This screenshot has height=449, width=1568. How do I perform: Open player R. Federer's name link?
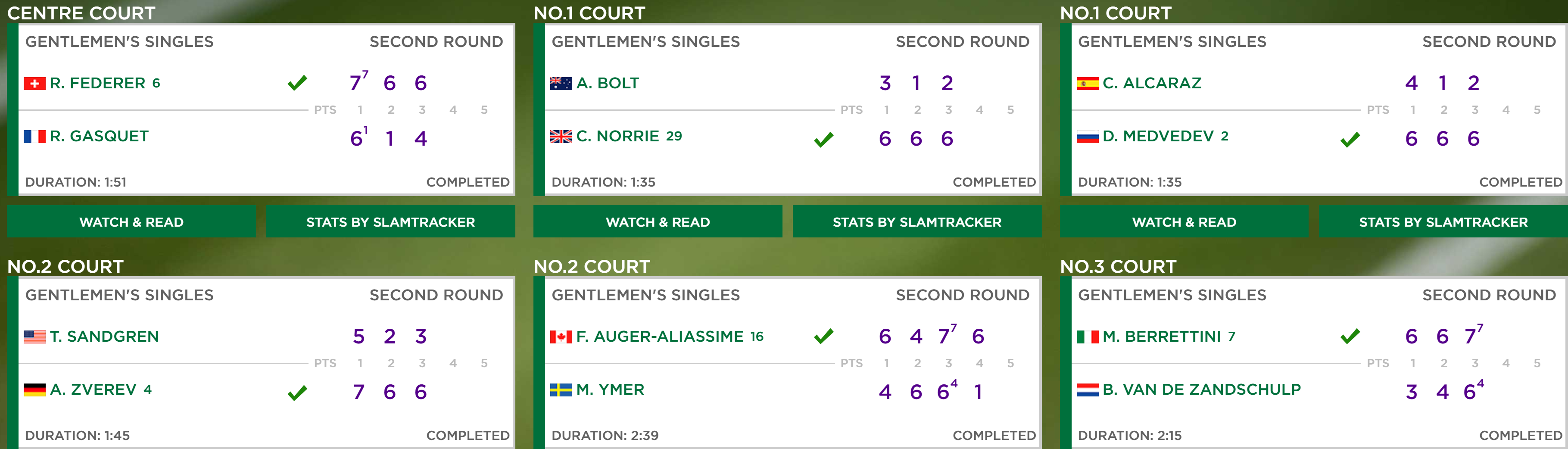pyautogui.click(x=97, y=83)
